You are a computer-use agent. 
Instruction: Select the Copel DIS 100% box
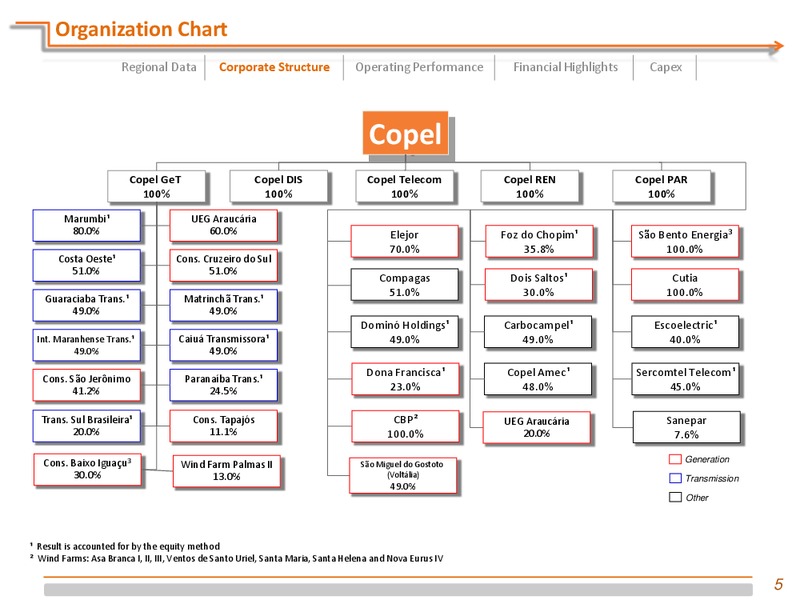pos(279,186)
